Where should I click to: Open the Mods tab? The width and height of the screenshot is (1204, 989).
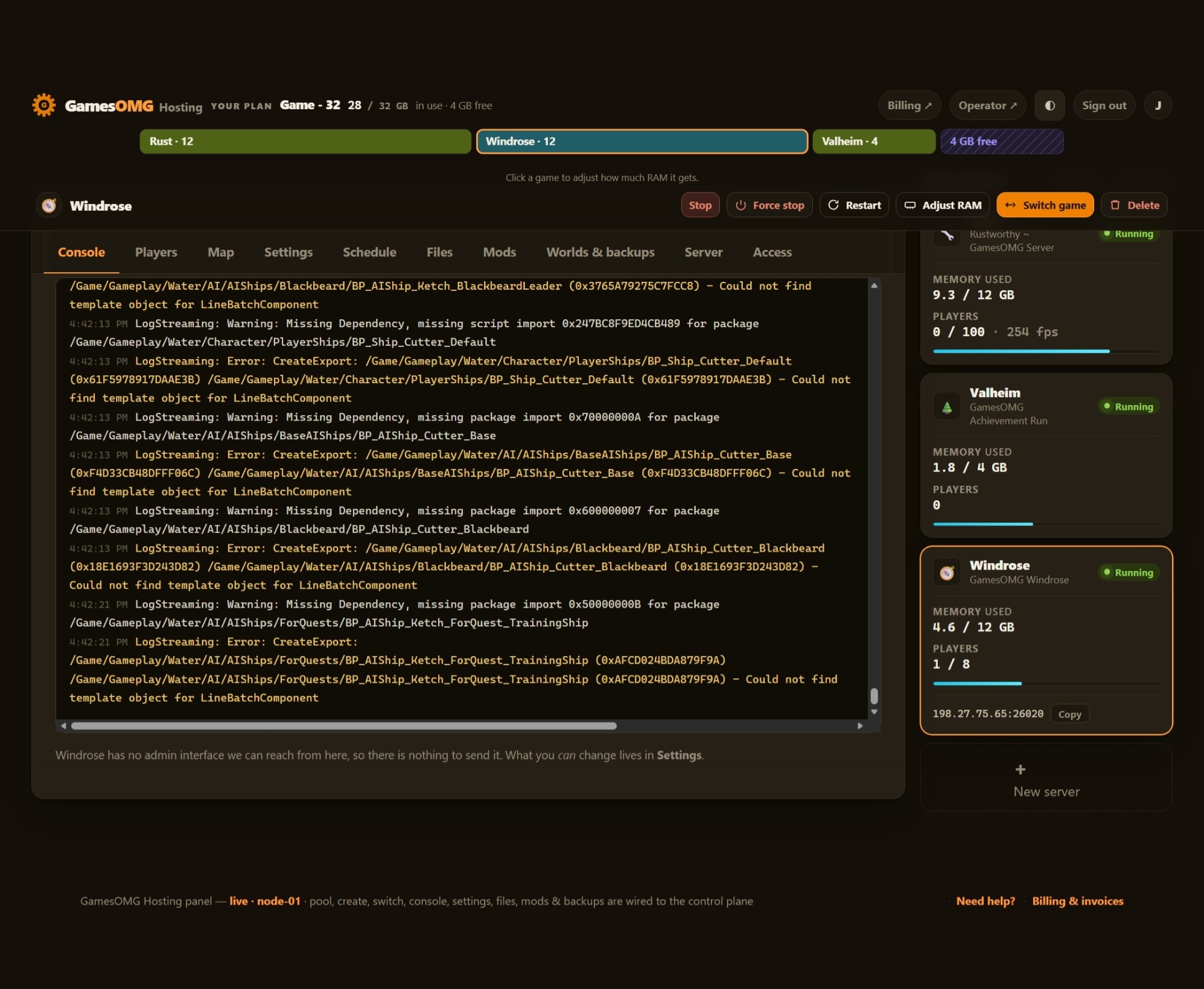click(x=500, y=252)
